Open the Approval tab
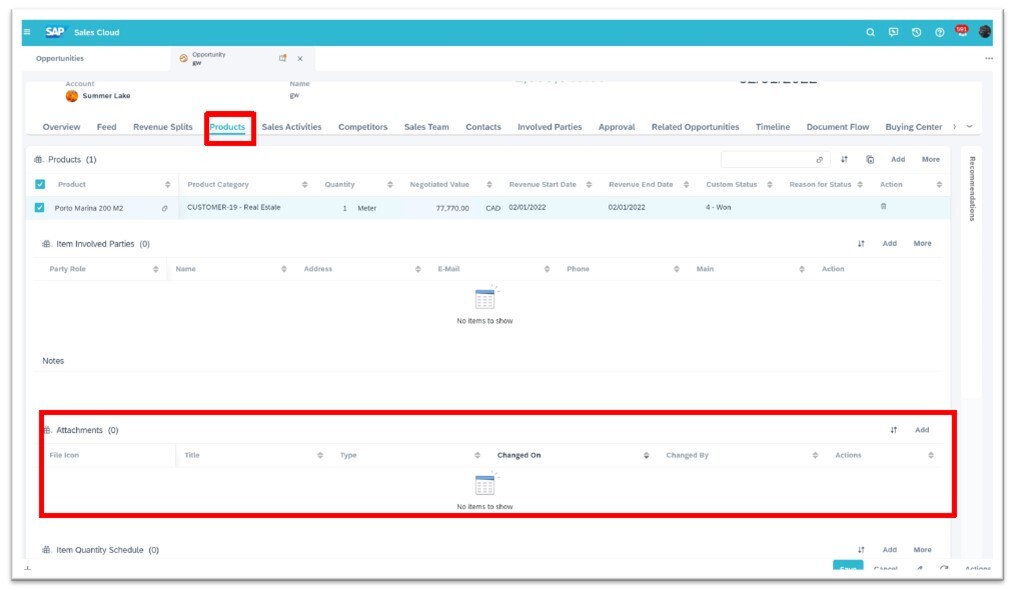The height and width of the screenshot is (590, 1013). coord(616,127)
